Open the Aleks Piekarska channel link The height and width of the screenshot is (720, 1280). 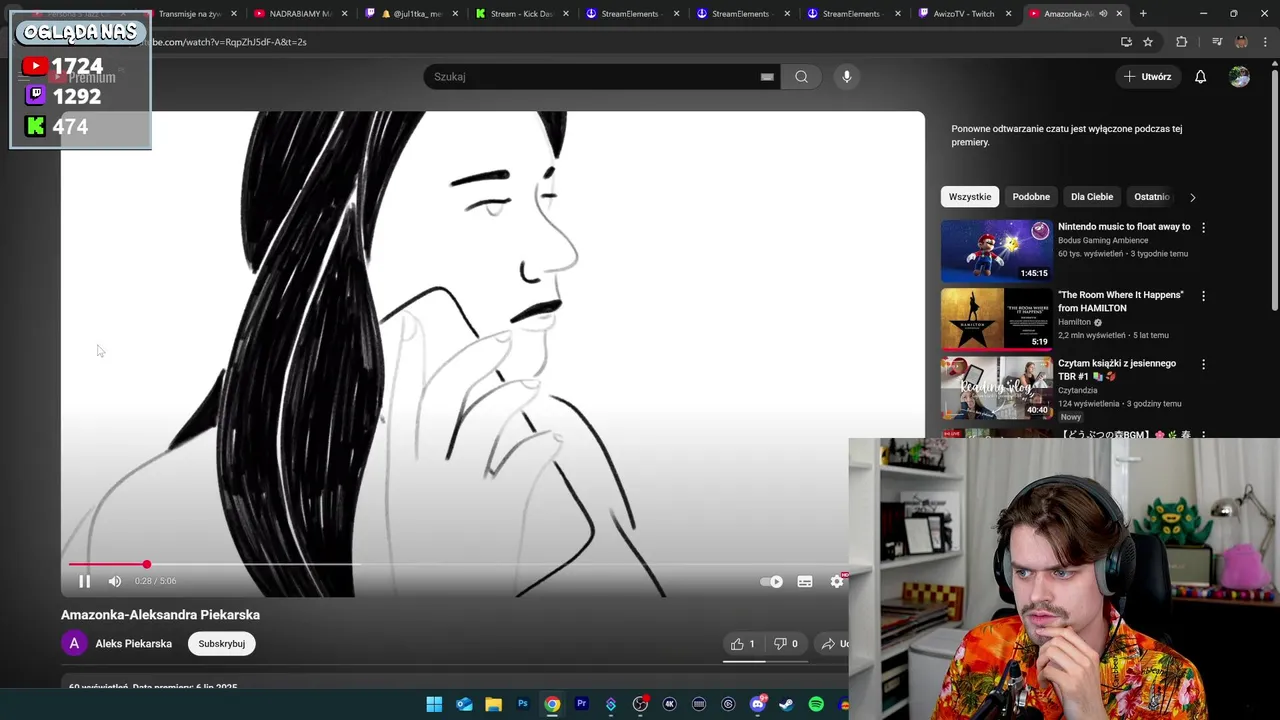click(x=133, y=644)
